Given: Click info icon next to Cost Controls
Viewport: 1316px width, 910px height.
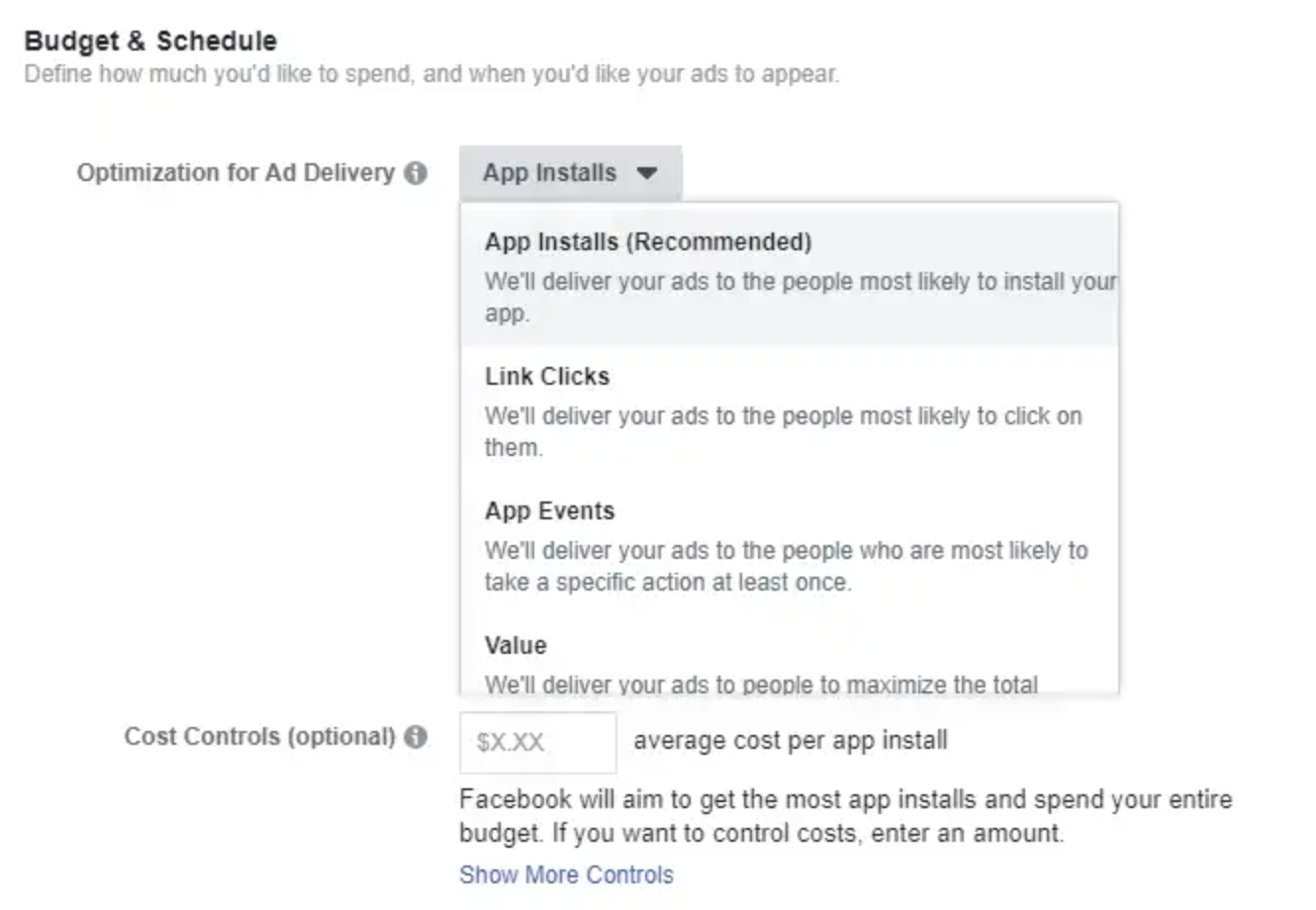Looking at the screenshot, I should [417, 737].
